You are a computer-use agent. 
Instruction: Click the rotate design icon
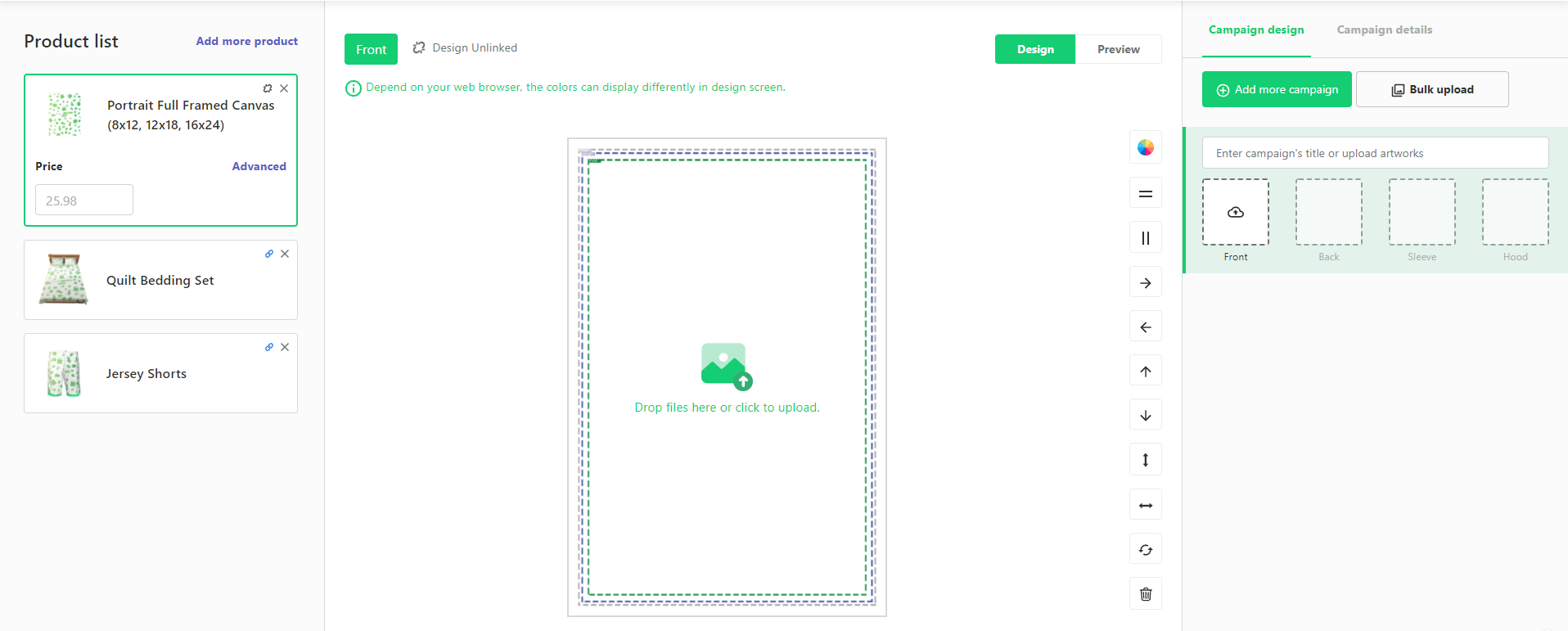pyautogui.click(x=1146, y=549)
